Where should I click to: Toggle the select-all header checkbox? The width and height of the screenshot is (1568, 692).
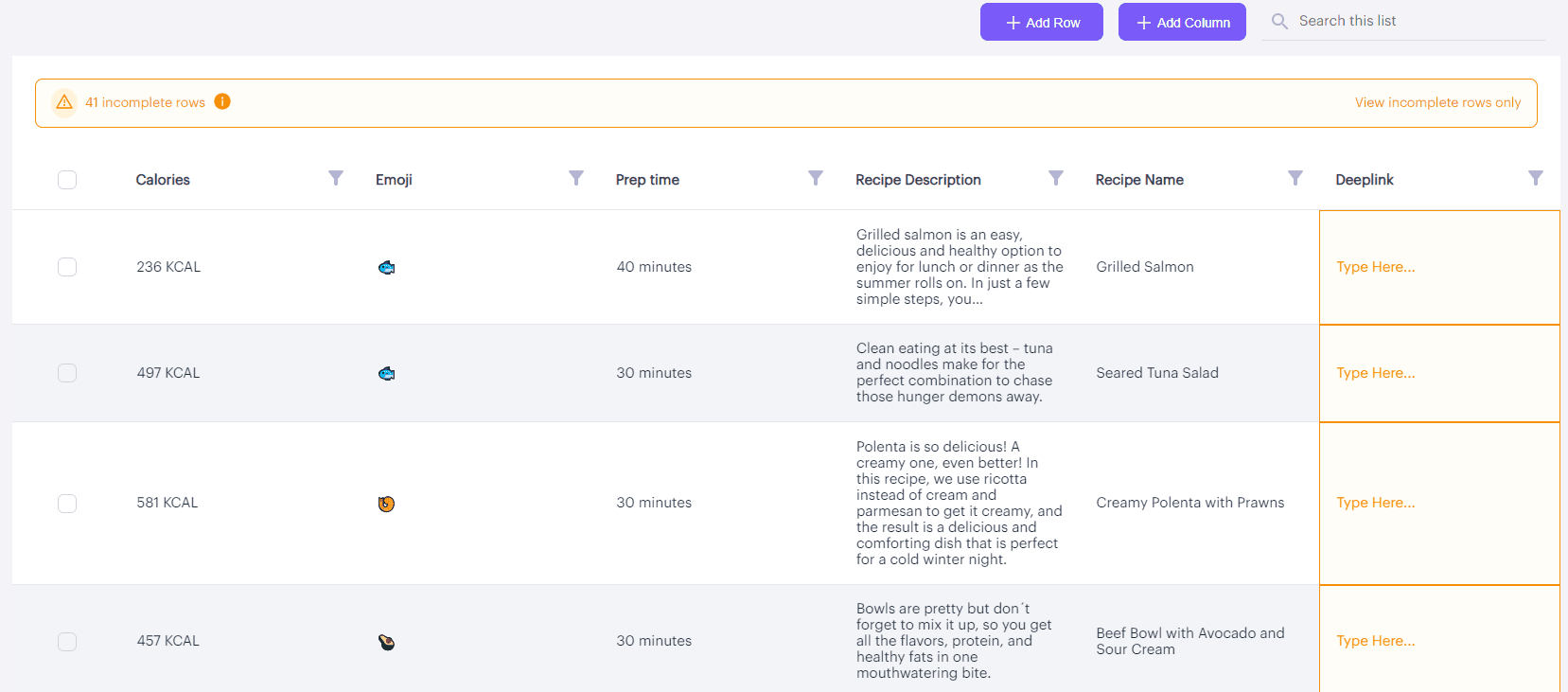(x=67, y=180)
